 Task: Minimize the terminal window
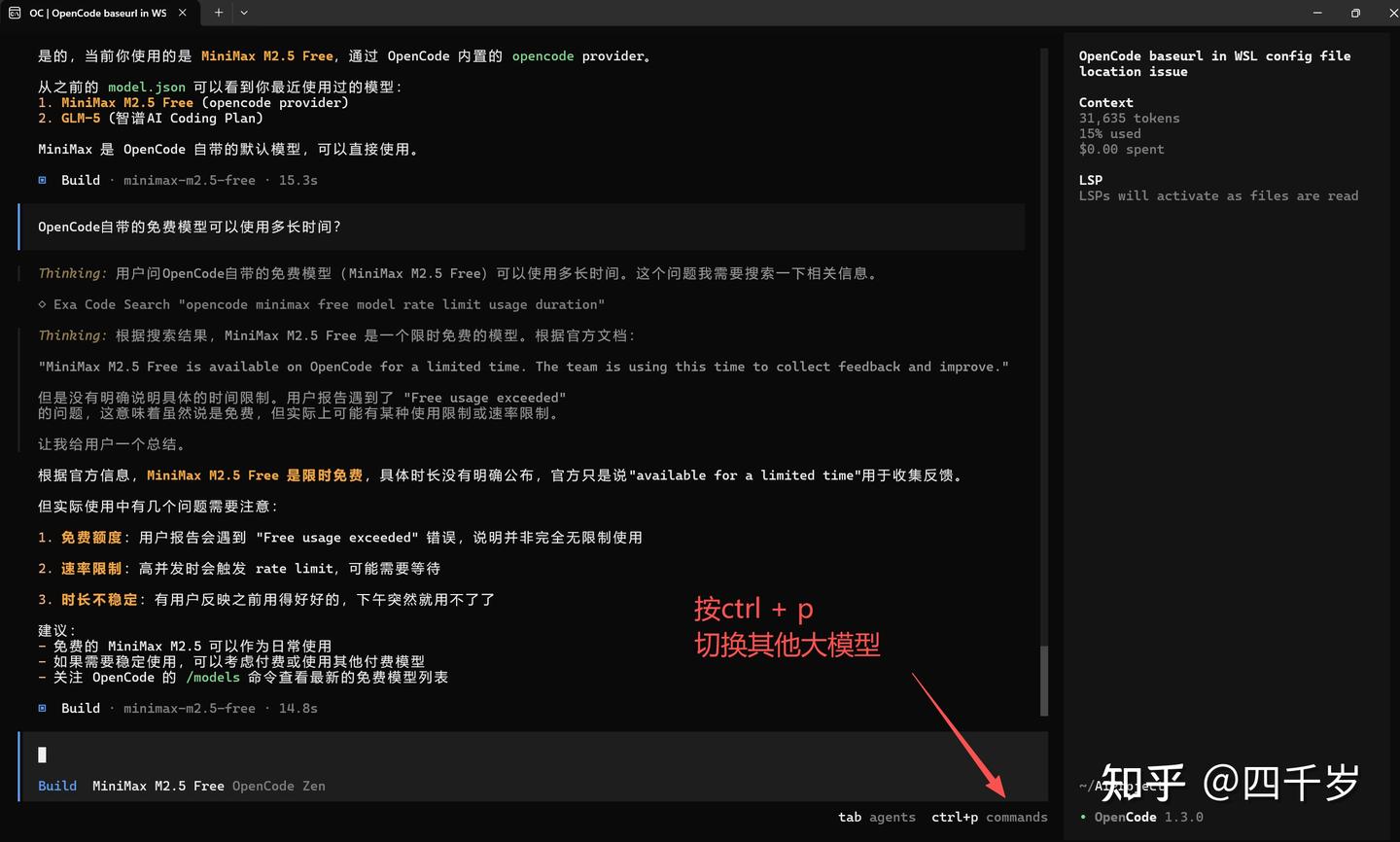point(1317,13)
